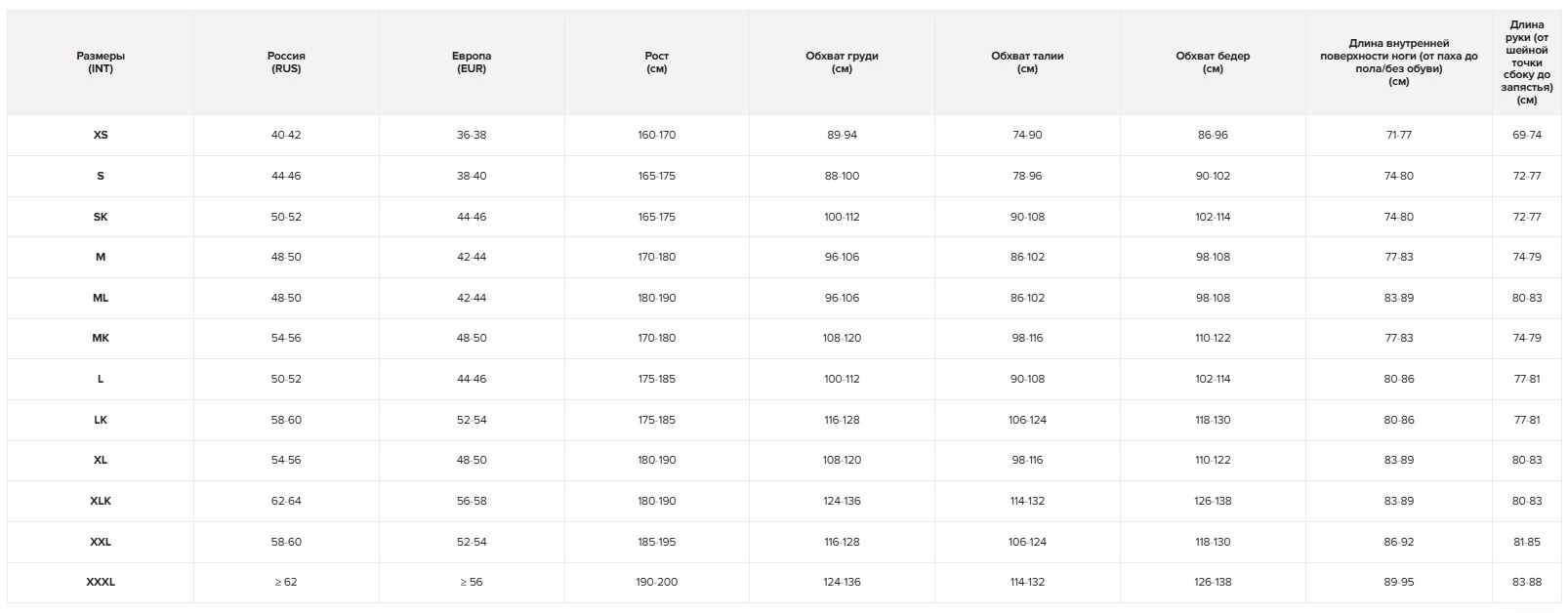Click the Обхват талии header cell

click(1027, 62)
